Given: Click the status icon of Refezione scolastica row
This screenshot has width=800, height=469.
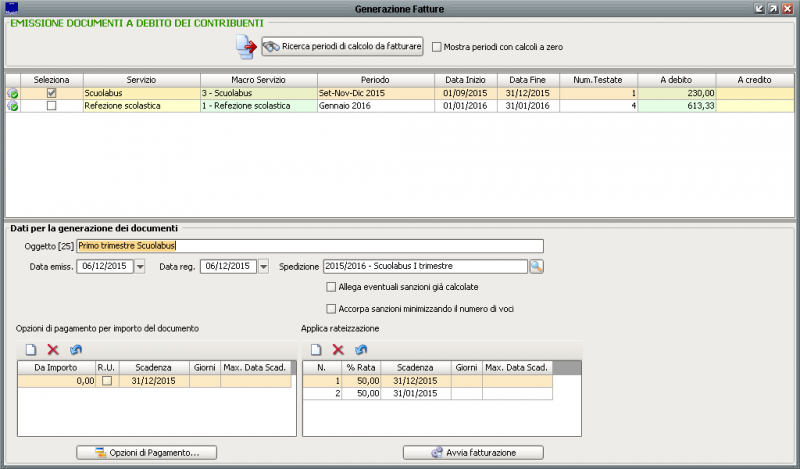Looking at the screenshot, I should [x=13, y=106].
